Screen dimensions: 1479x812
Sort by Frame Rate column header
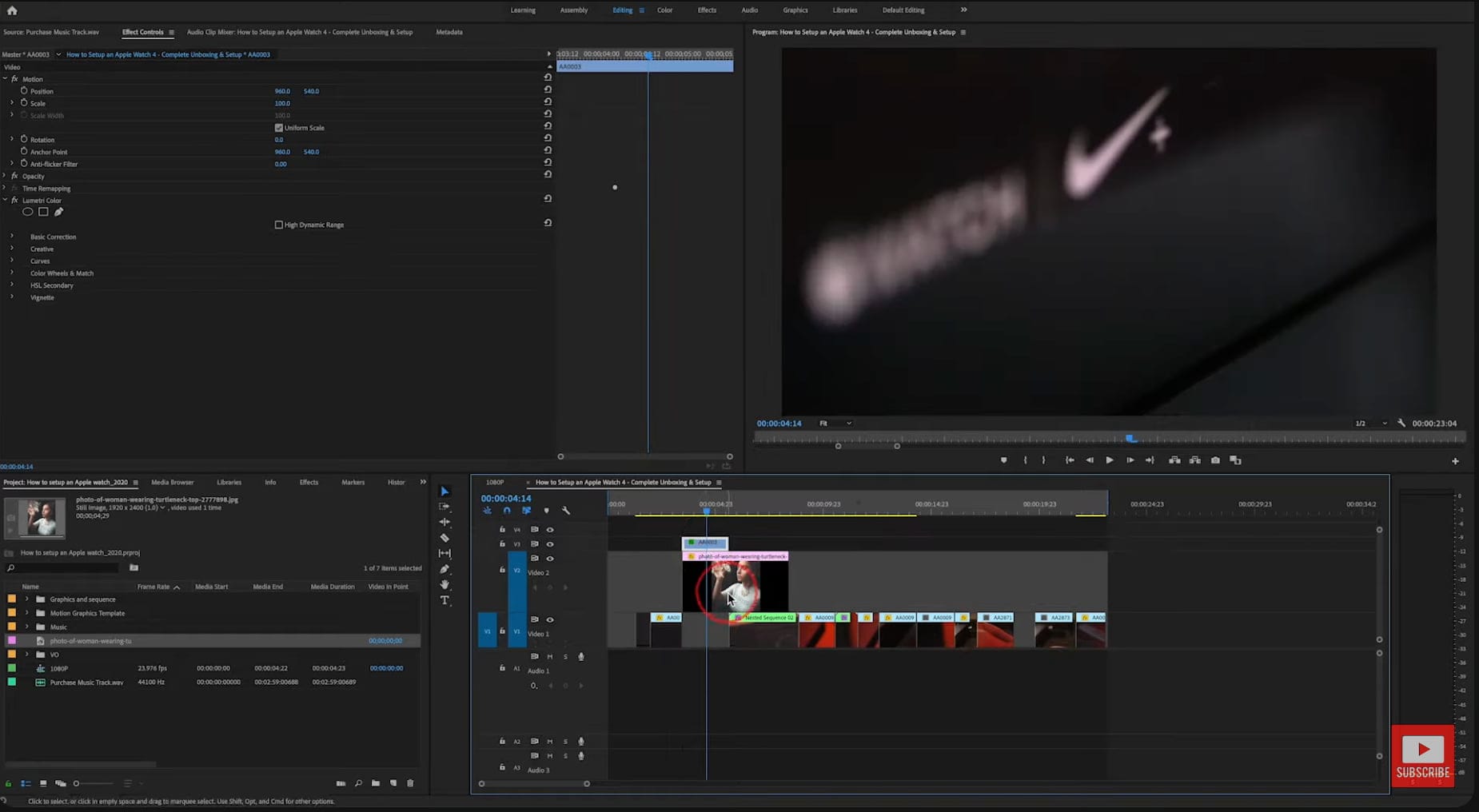[x=153, y=587]
